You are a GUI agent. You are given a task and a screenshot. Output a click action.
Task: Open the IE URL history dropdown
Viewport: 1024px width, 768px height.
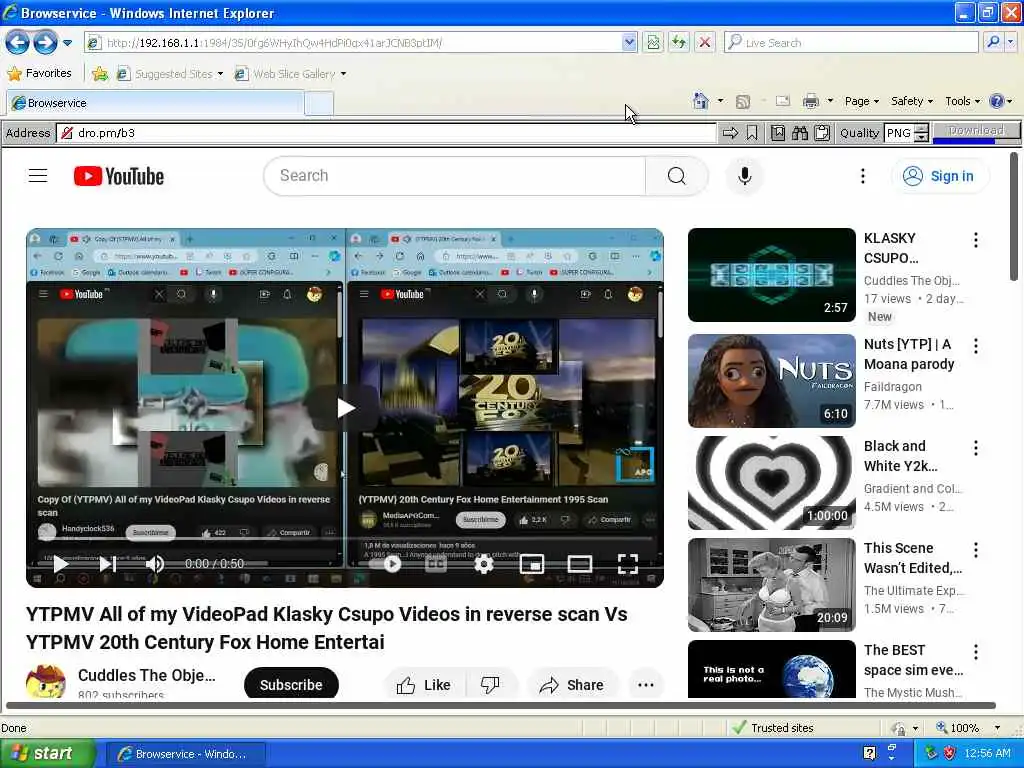click(629, 42)
